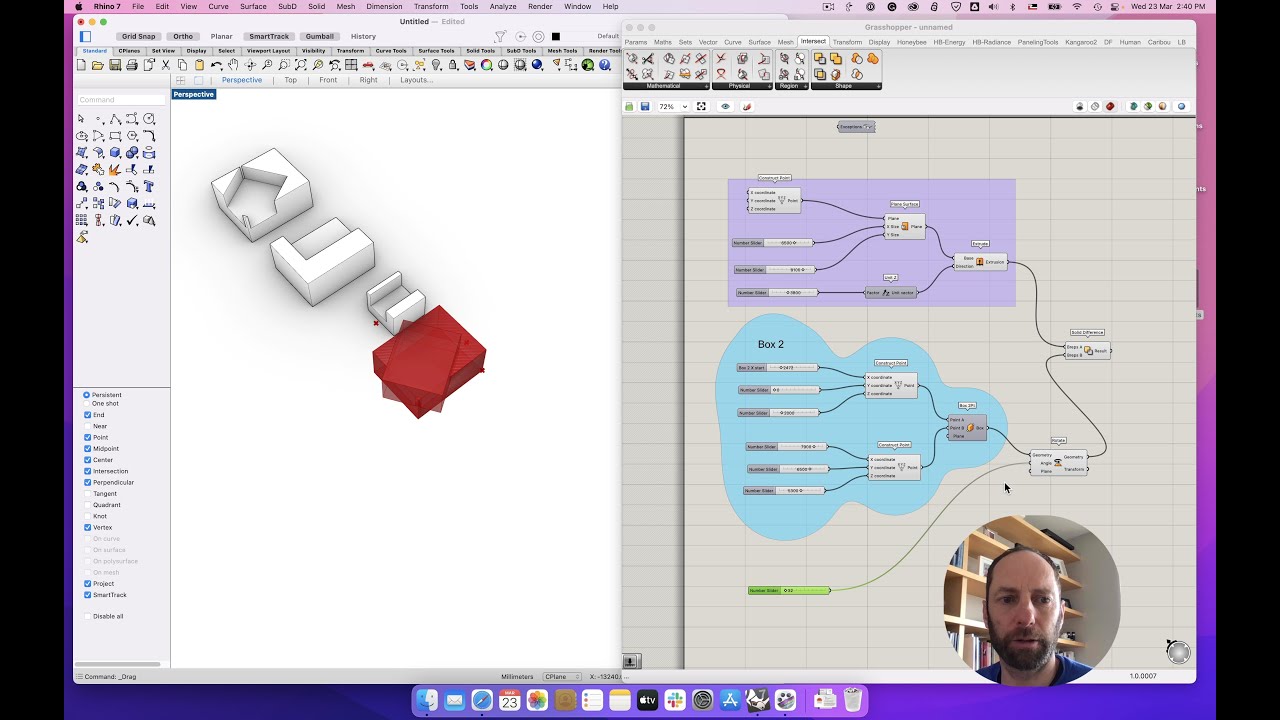The width and height of the screenshot is (1280, 720).
Task: Switch to Grasshopper Transform tab
Action: [x=847, y=42]
